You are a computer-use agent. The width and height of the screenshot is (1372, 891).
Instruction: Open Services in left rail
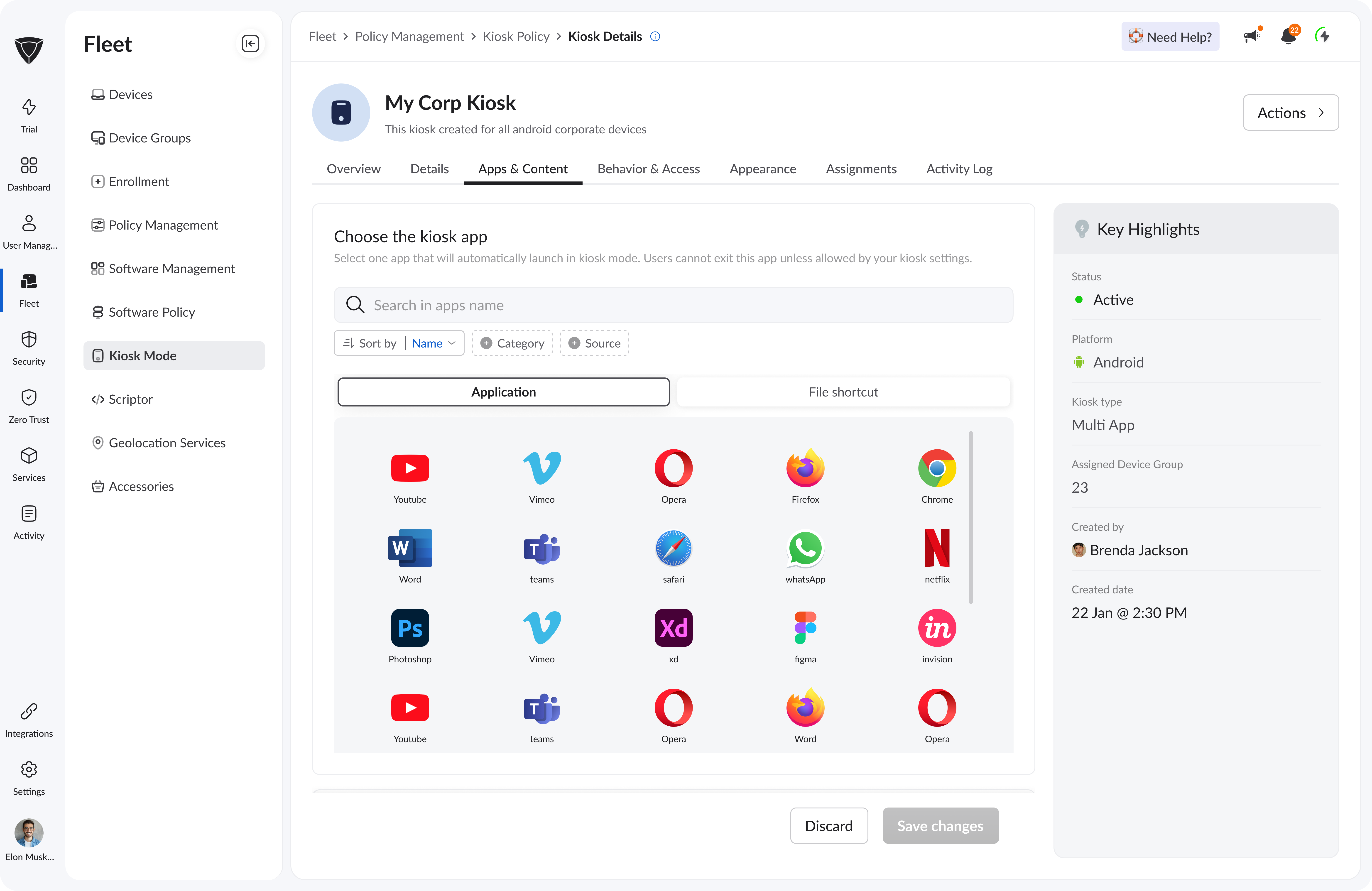pos(29,465)
